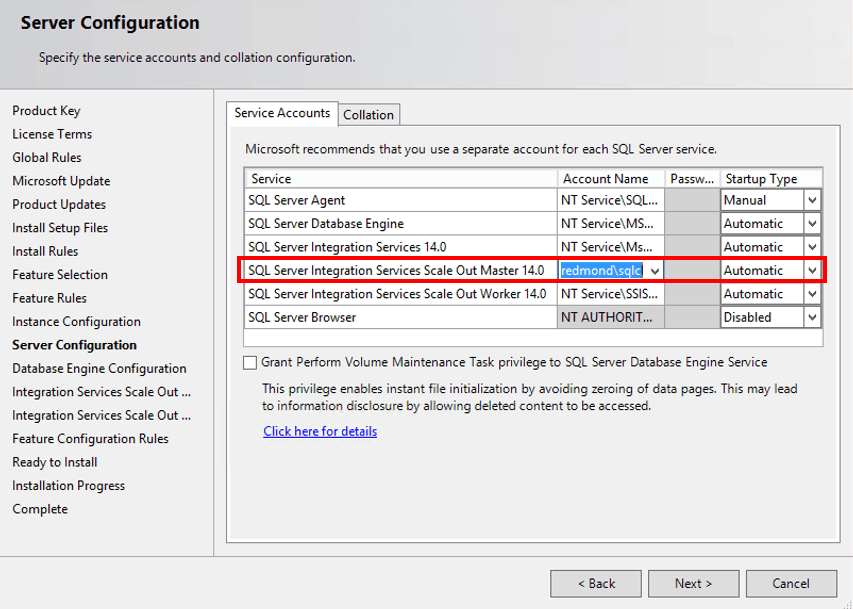Open Startup Type dropdown for SQL Server Database Engine
This screenshot has height=609, width=853.
[812, 224]
